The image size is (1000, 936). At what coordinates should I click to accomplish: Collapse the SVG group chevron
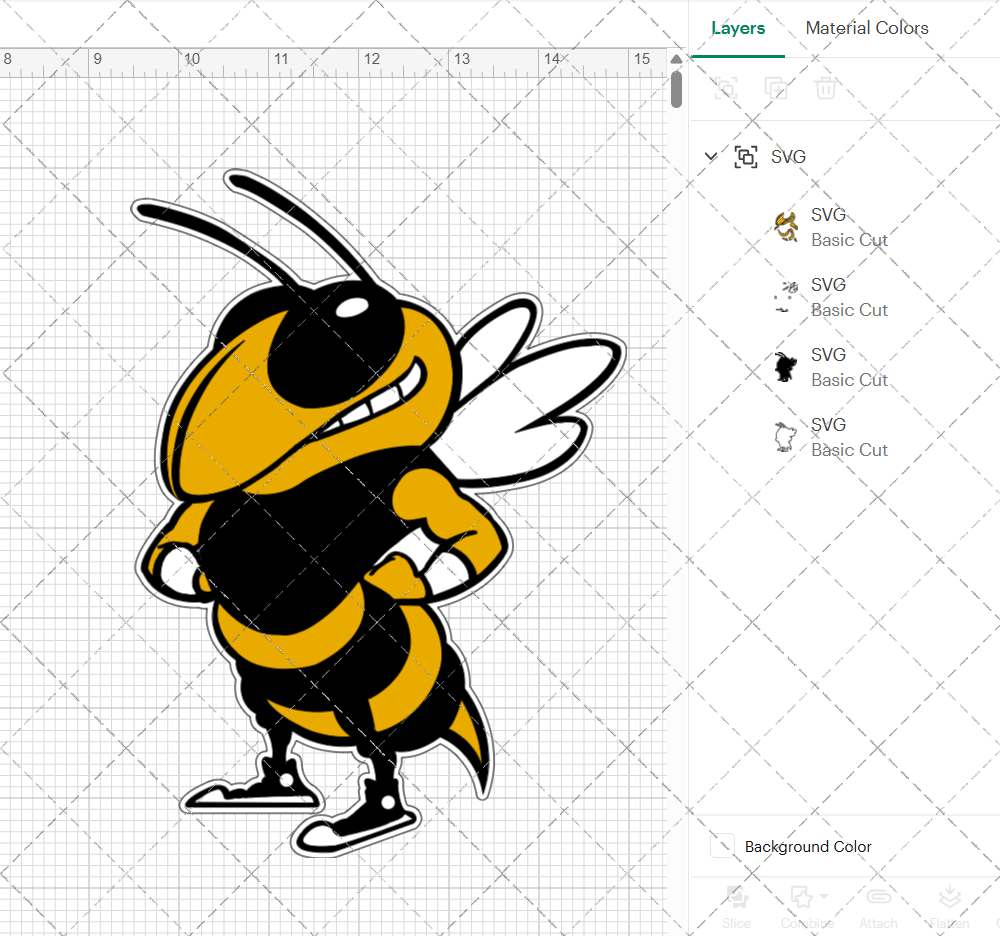click(710, 156)
